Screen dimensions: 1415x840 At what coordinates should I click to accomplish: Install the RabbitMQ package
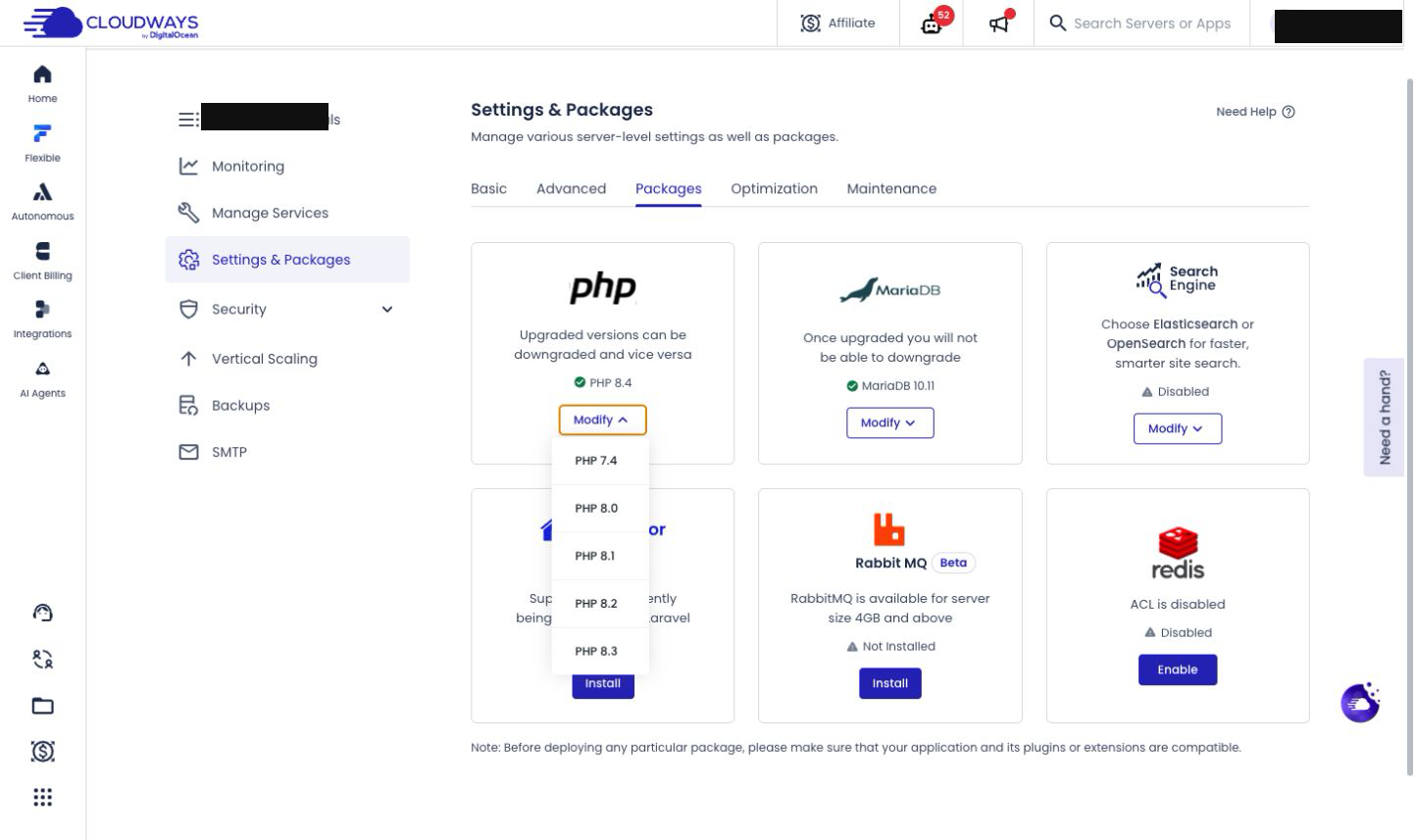click(889, 683)
